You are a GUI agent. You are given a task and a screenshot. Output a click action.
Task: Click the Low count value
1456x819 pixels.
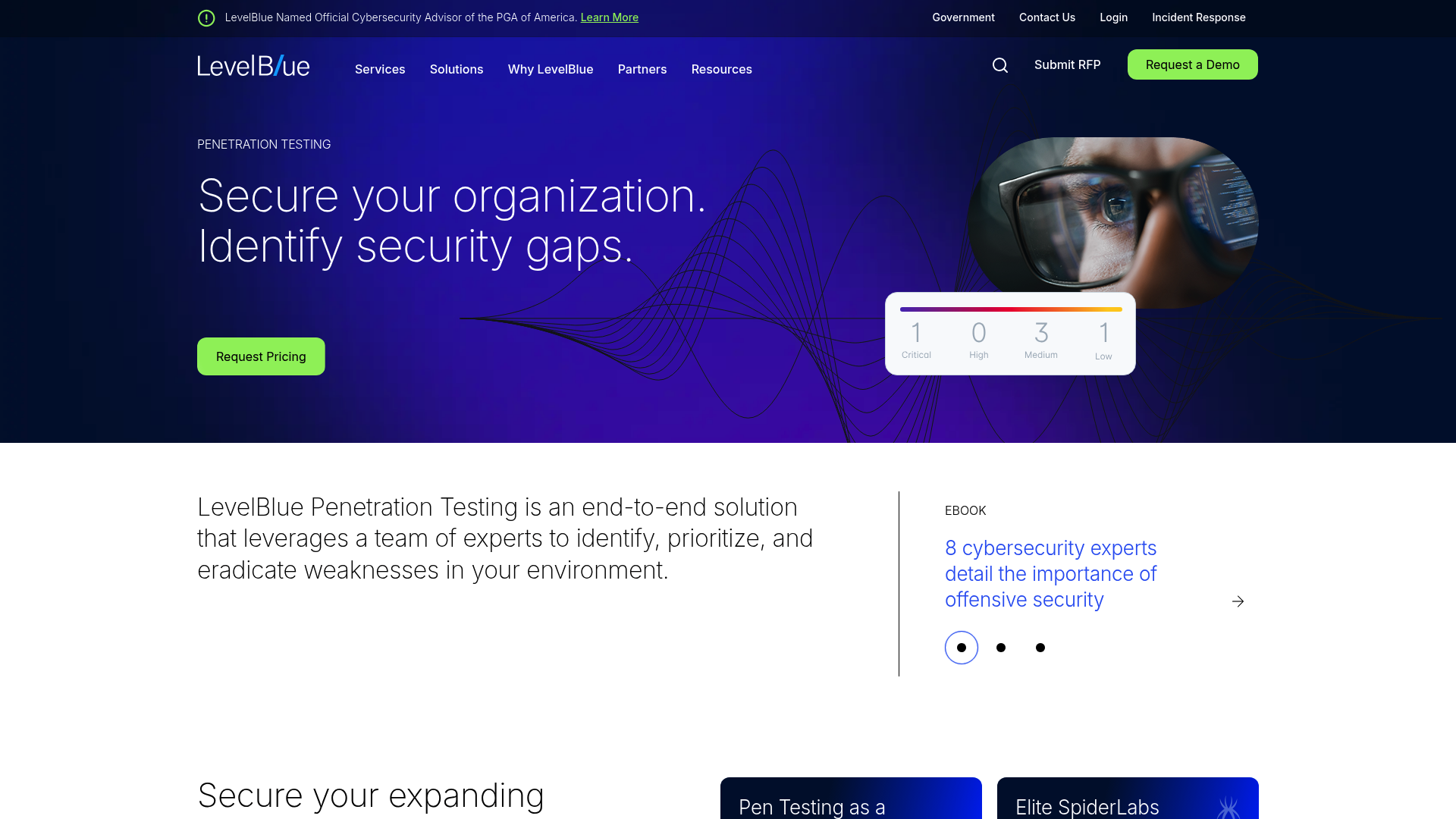pos(1104,333)
